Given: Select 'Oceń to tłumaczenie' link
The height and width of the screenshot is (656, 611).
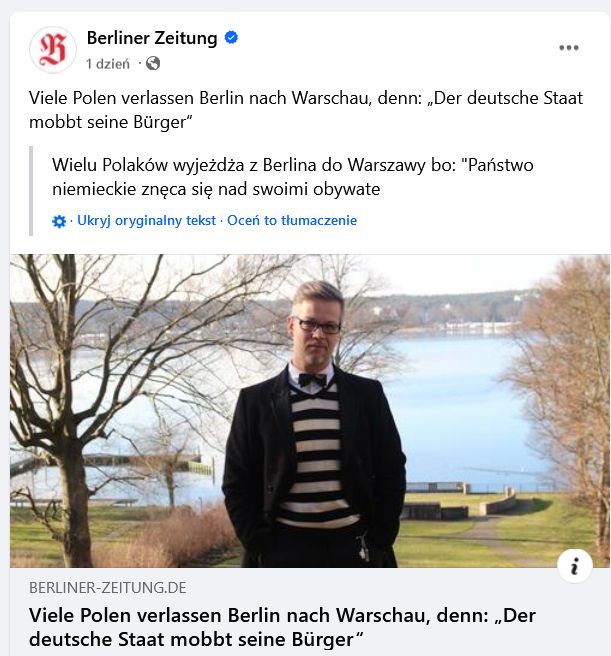Looking at the screenshot, I should click(292, 220).
